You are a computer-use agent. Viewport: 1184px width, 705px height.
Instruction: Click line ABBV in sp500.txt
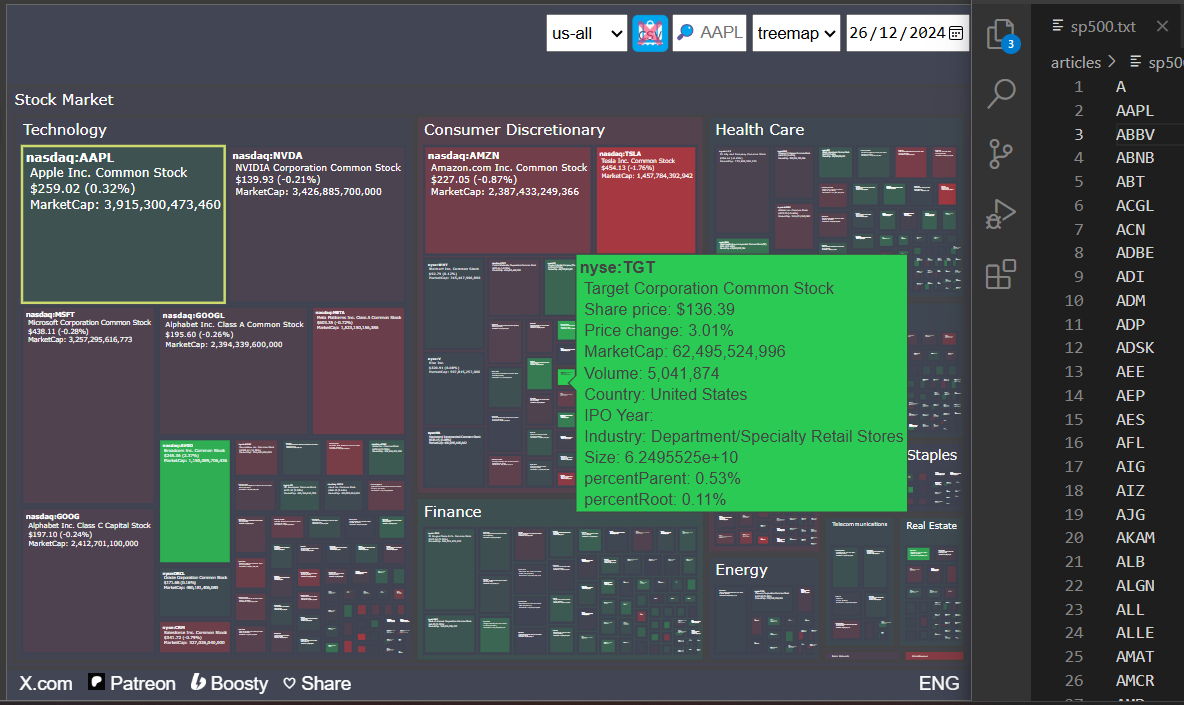[1135, 134]
